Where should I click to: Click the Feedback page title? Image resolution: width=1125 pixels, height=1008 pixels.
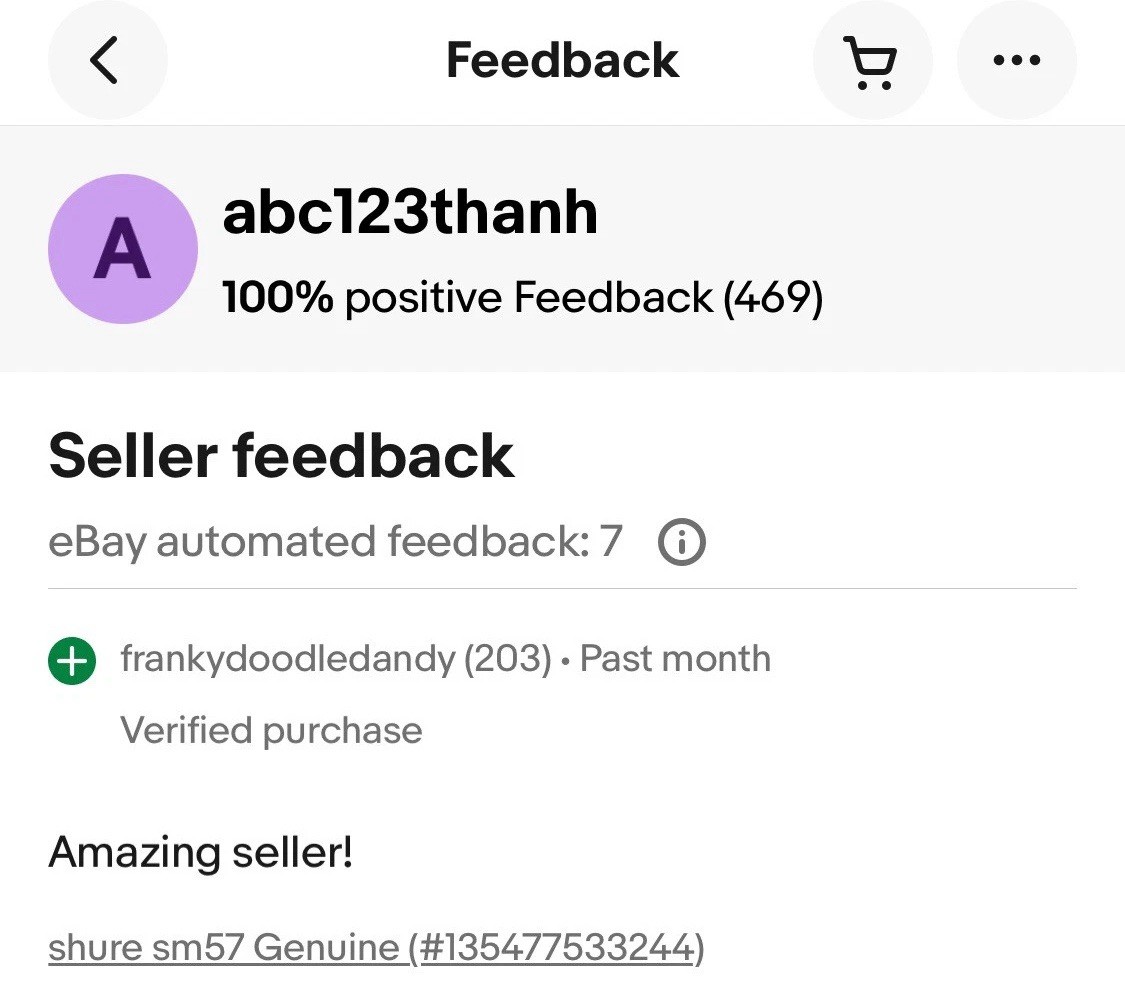(562, 60)
